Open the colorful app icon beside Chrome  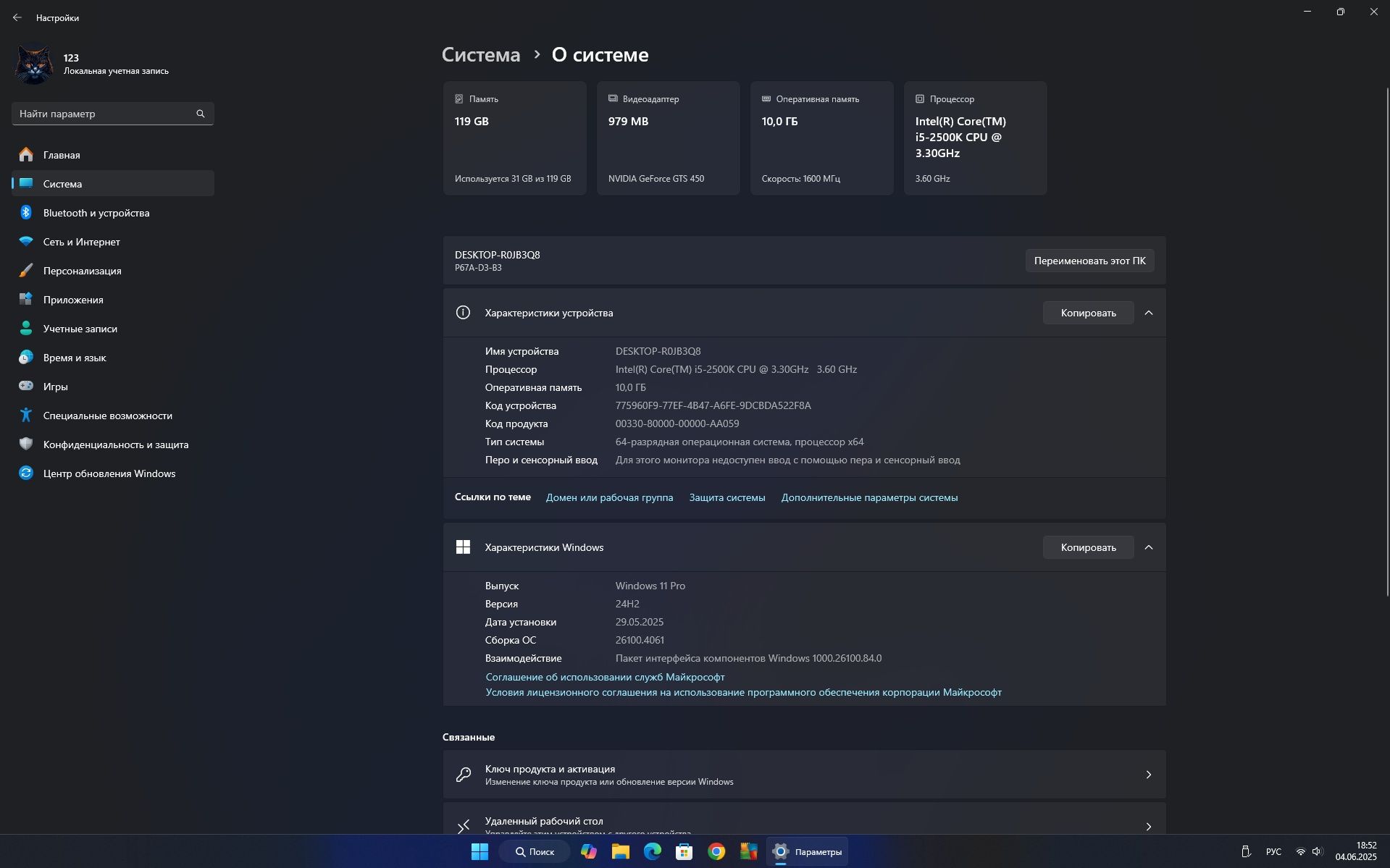click(748, 851)
